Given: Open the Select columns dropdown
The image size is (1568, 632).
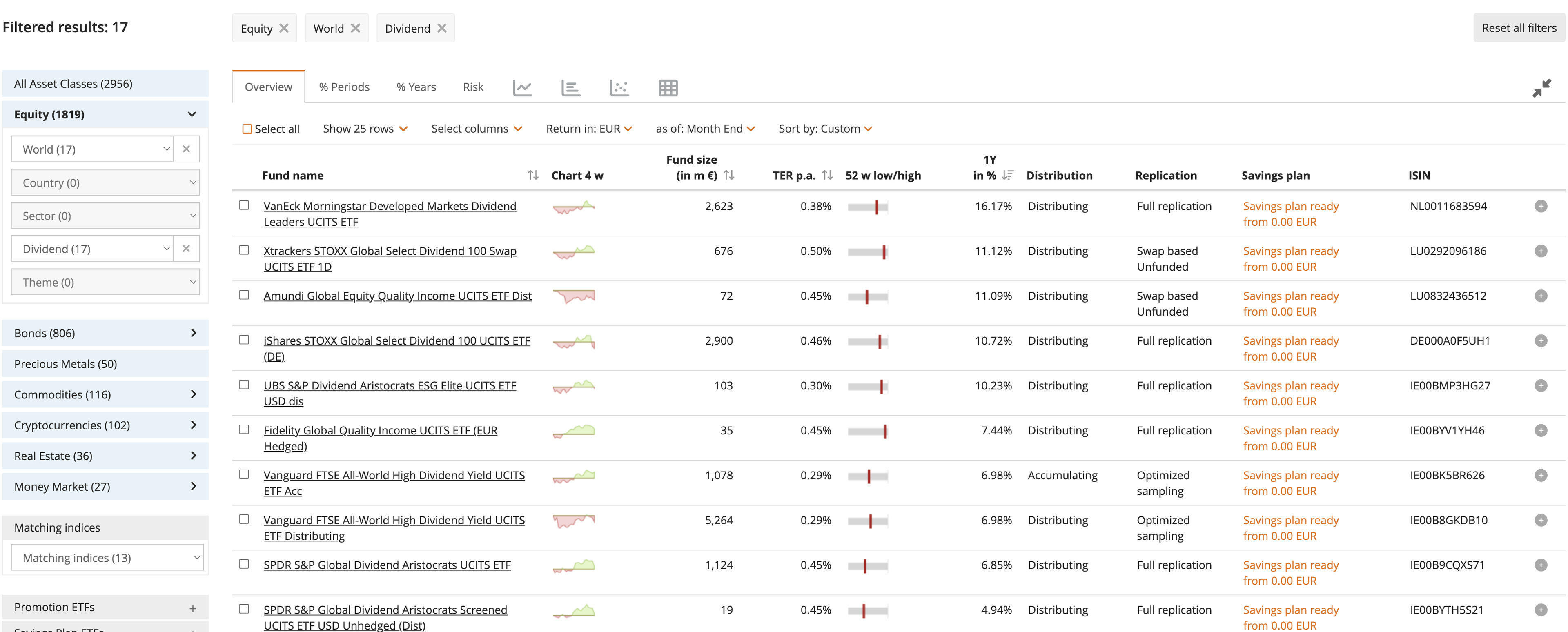Looking at the screenshot, I should (x=477, y=129).
